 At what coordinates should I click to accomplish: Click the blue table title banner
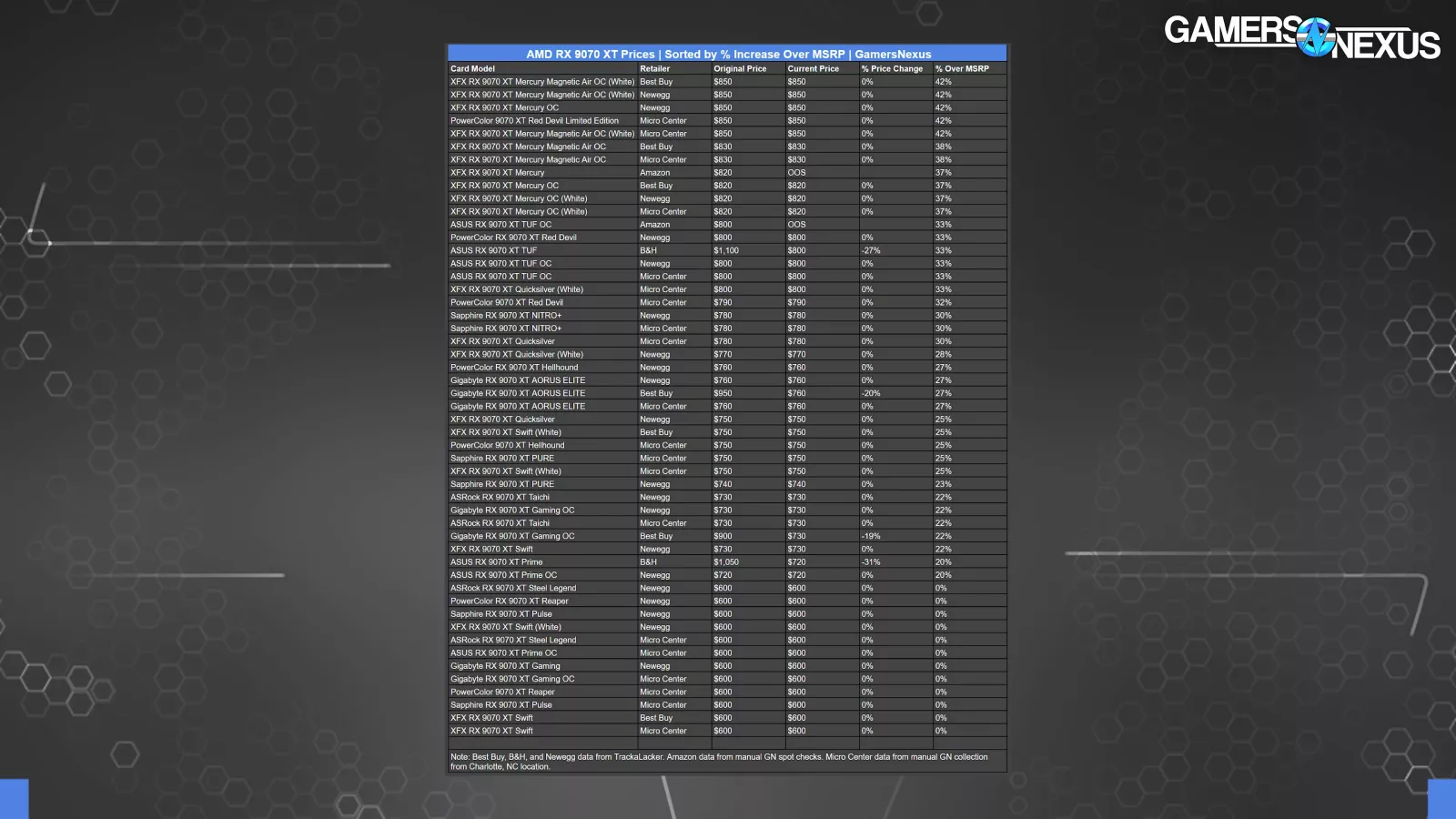coord(727,54)
